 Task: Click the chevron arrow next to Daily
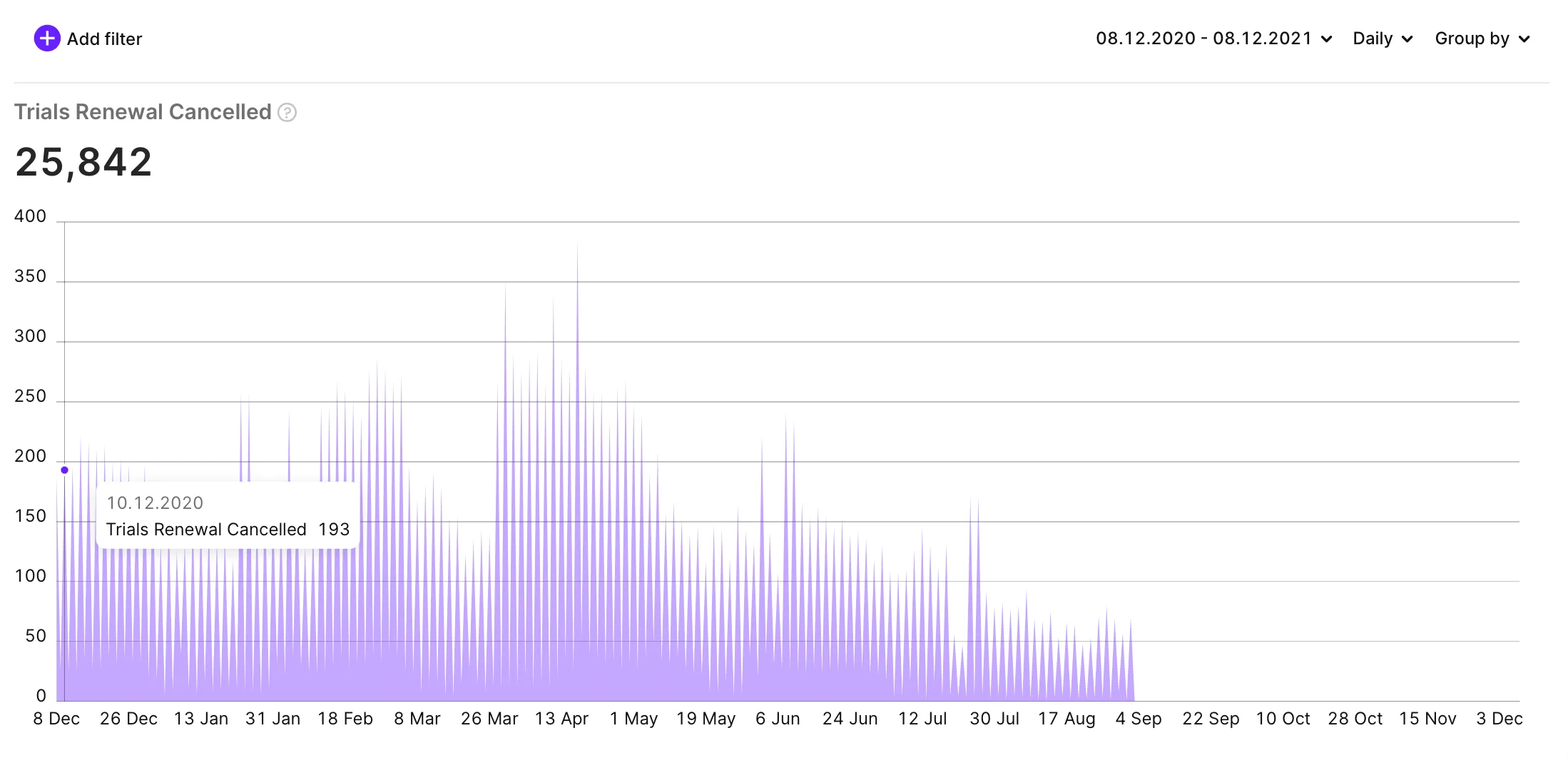(1407, 39)
